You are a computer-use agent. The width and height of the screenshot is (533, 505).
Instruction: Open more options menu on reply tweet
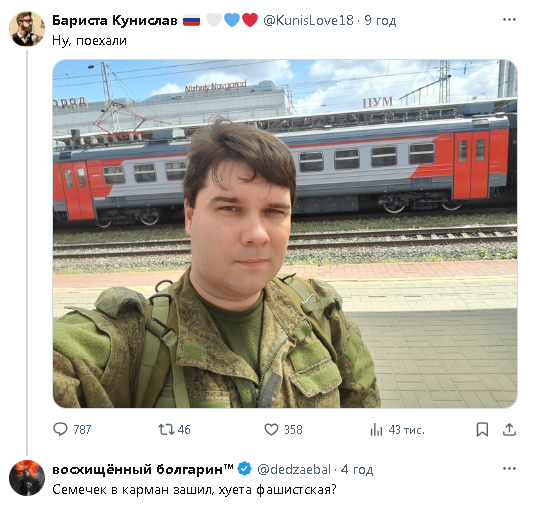pyautogui.click(x=509, y=469)
